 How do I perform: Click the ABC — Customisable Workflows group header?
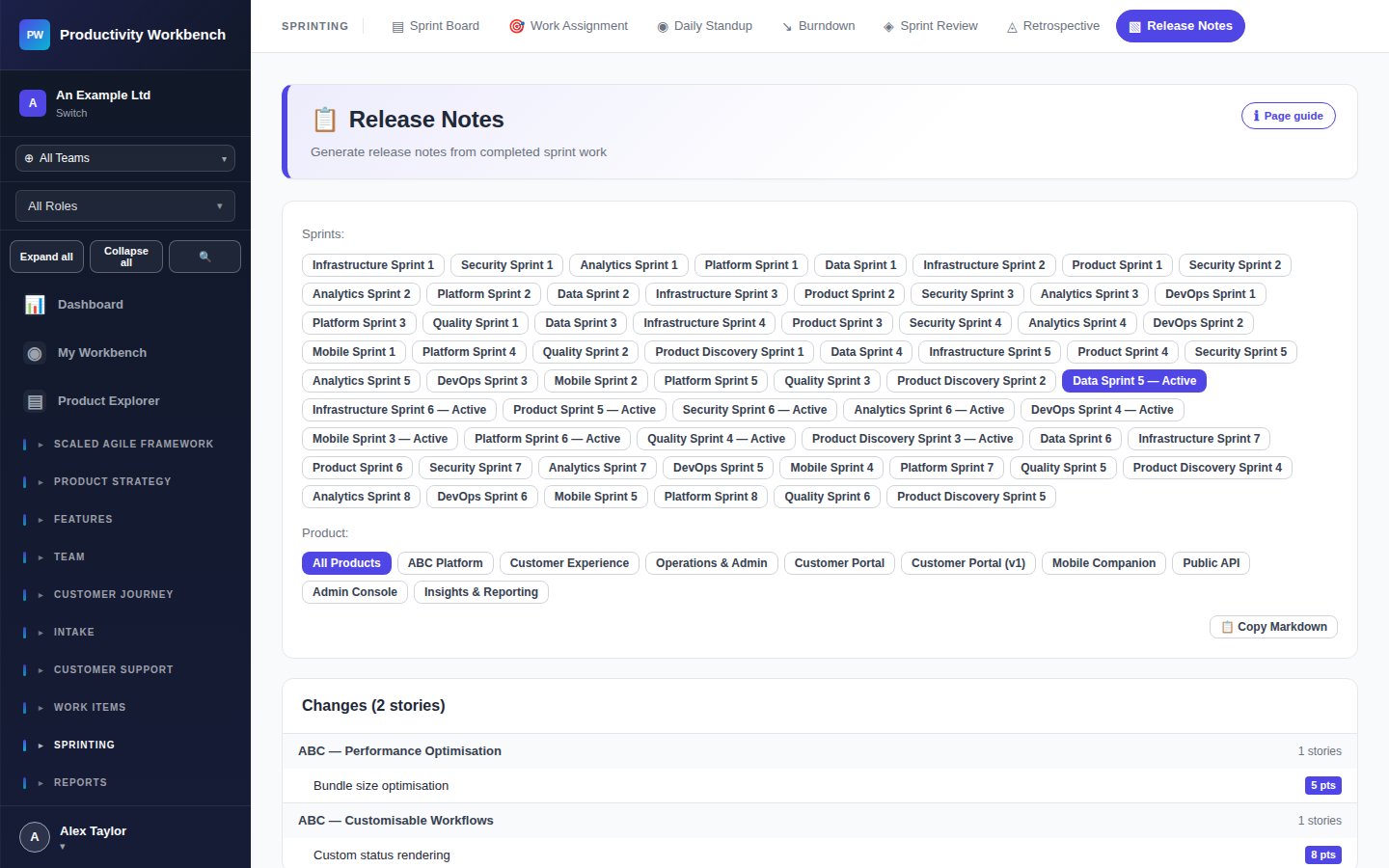(820, 821)
